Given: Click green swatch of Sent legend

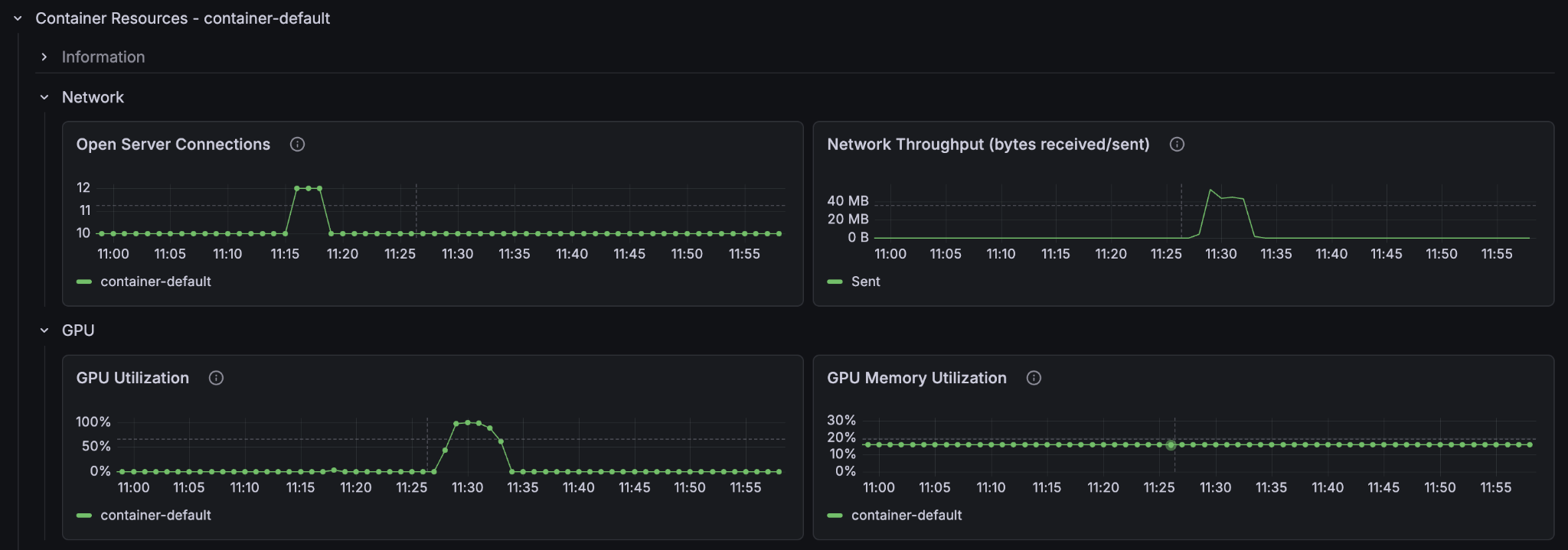Looking at the screenshot, I should [x=835, y=282].
